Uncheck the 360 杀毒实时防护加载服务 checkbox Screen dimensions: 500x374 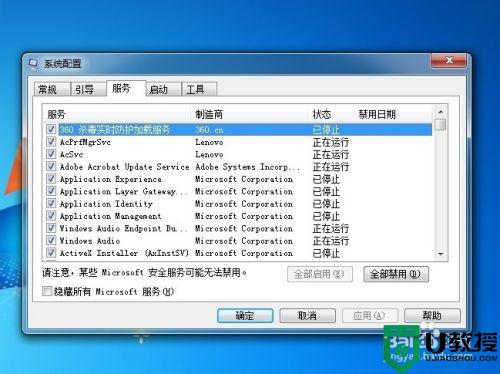tap(51, 129)
